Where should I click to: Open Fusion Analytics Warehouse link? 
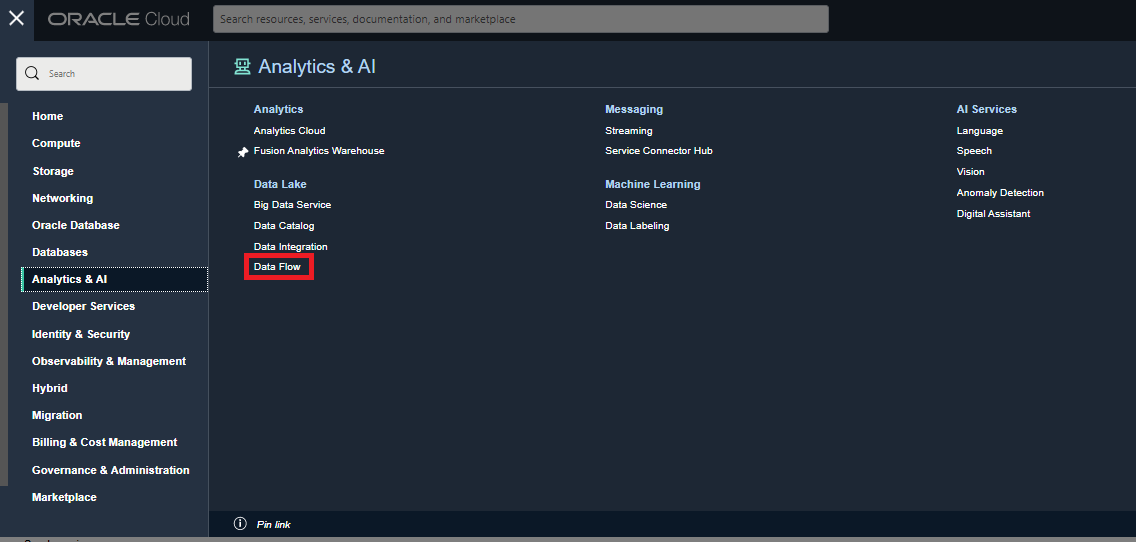pyautogui.click(x=319, y=151)
